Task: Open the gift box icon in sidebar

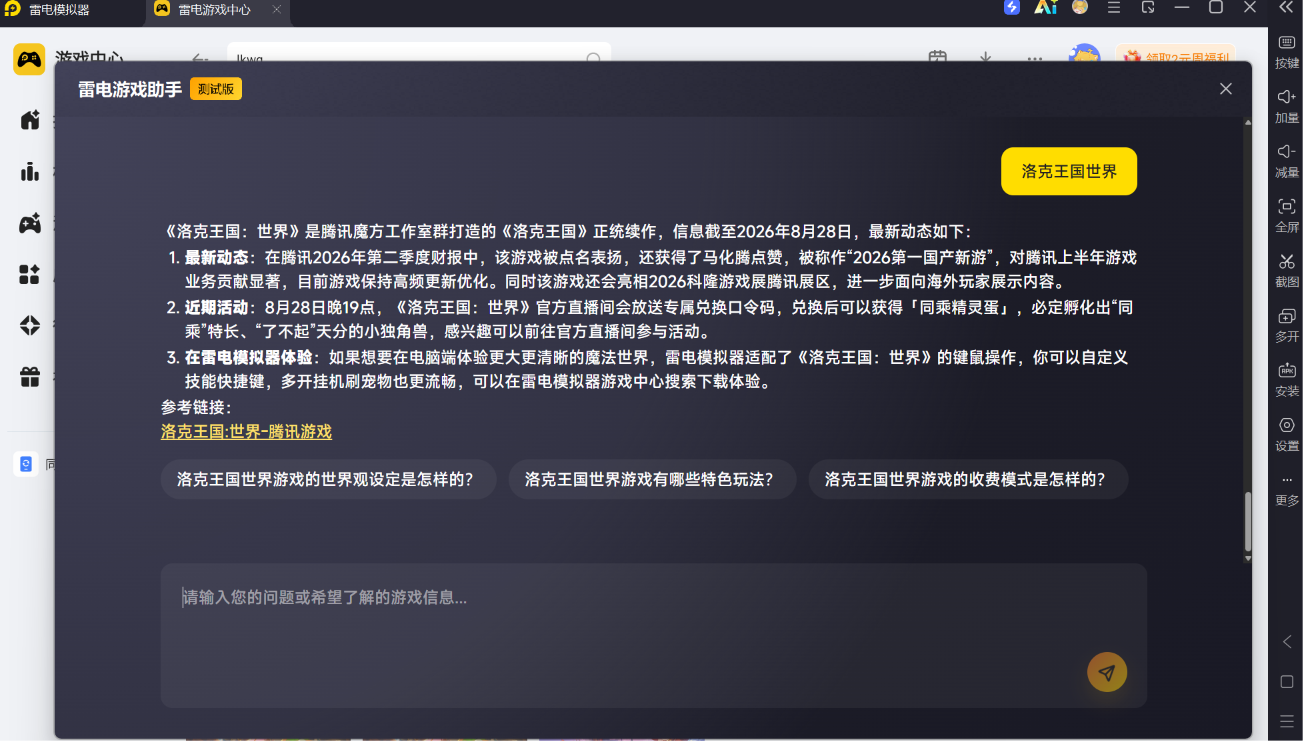Action: point(30,377)
